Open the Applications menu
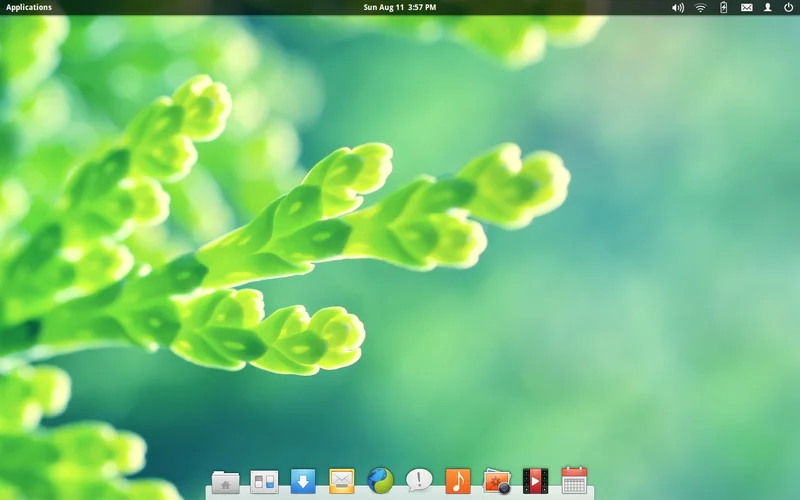The image size is (800, 500). pyautogui.click(x=29, y=7)
